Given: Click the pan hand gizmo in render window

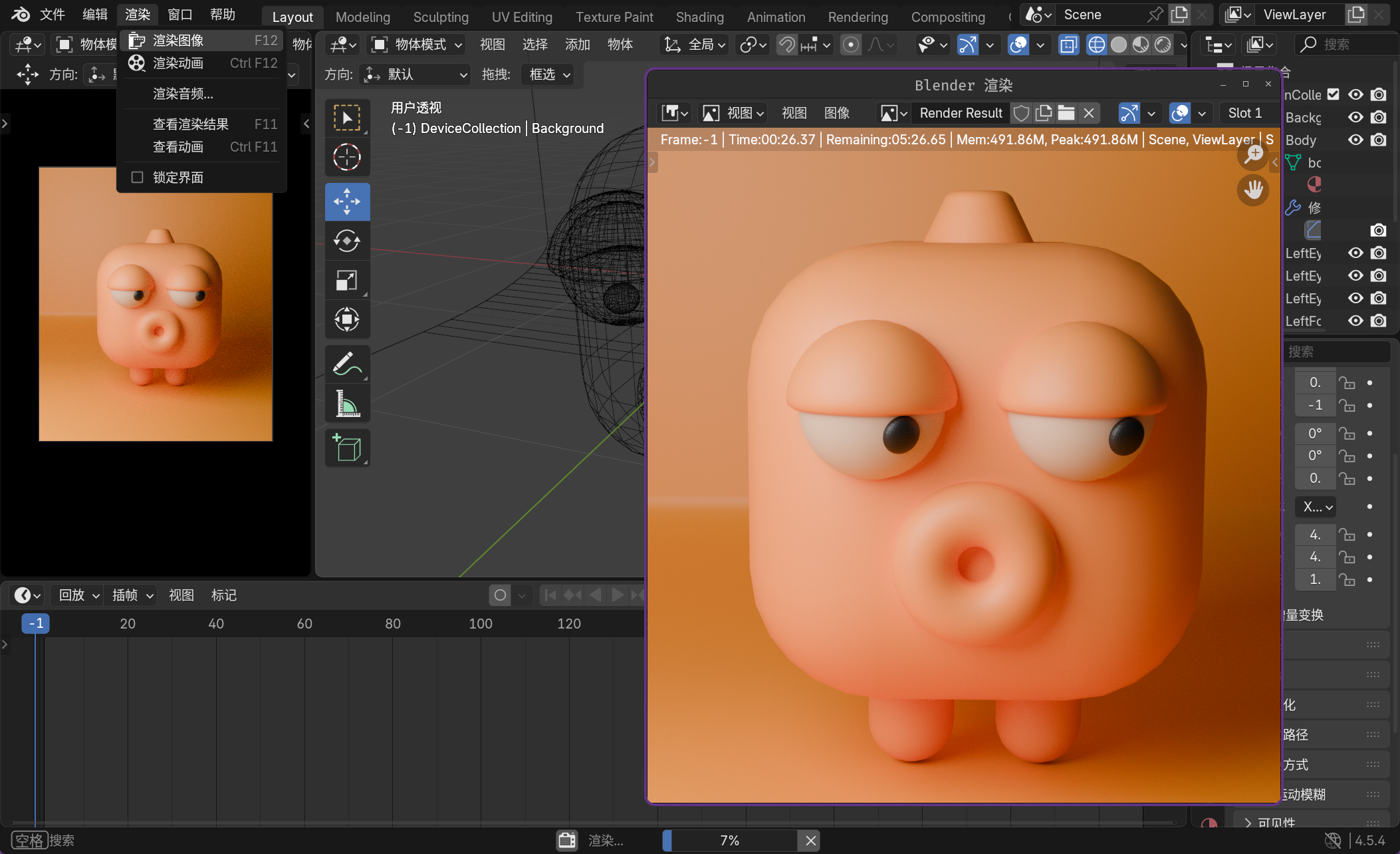Looking at the screenshot, I should click(1253, 191).
